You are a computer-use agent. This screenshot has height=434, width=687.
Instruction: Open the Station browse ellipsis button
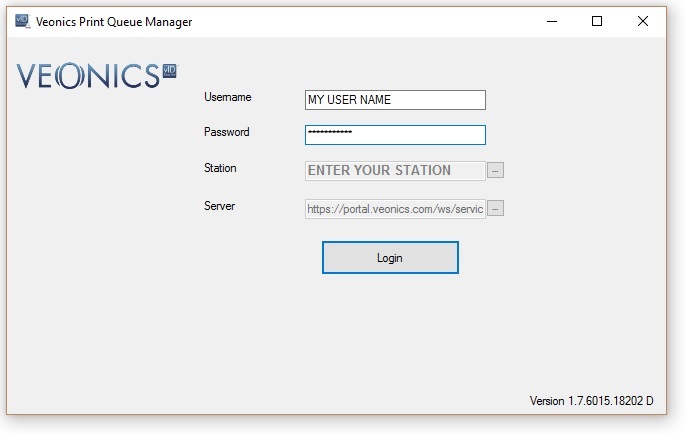coord(496,170)
